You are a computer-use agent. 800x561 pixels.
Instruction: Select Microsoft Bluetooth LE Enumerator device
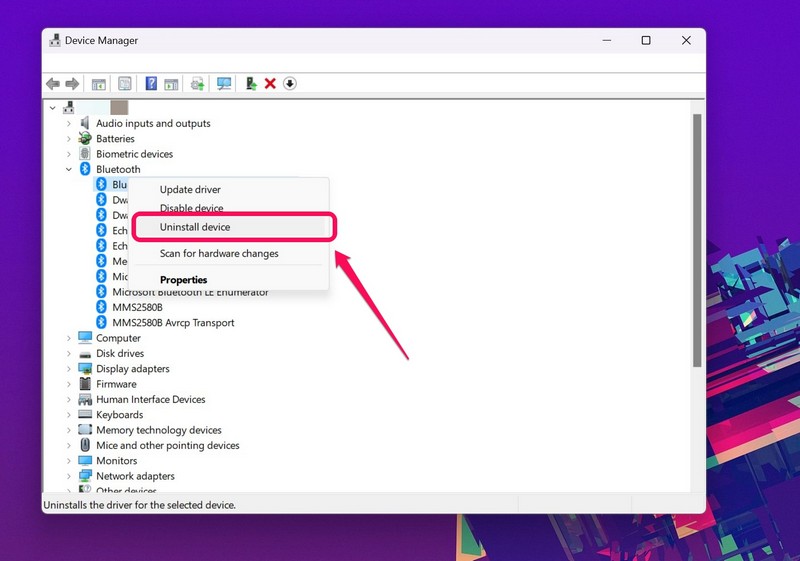(x=190, y=292)
